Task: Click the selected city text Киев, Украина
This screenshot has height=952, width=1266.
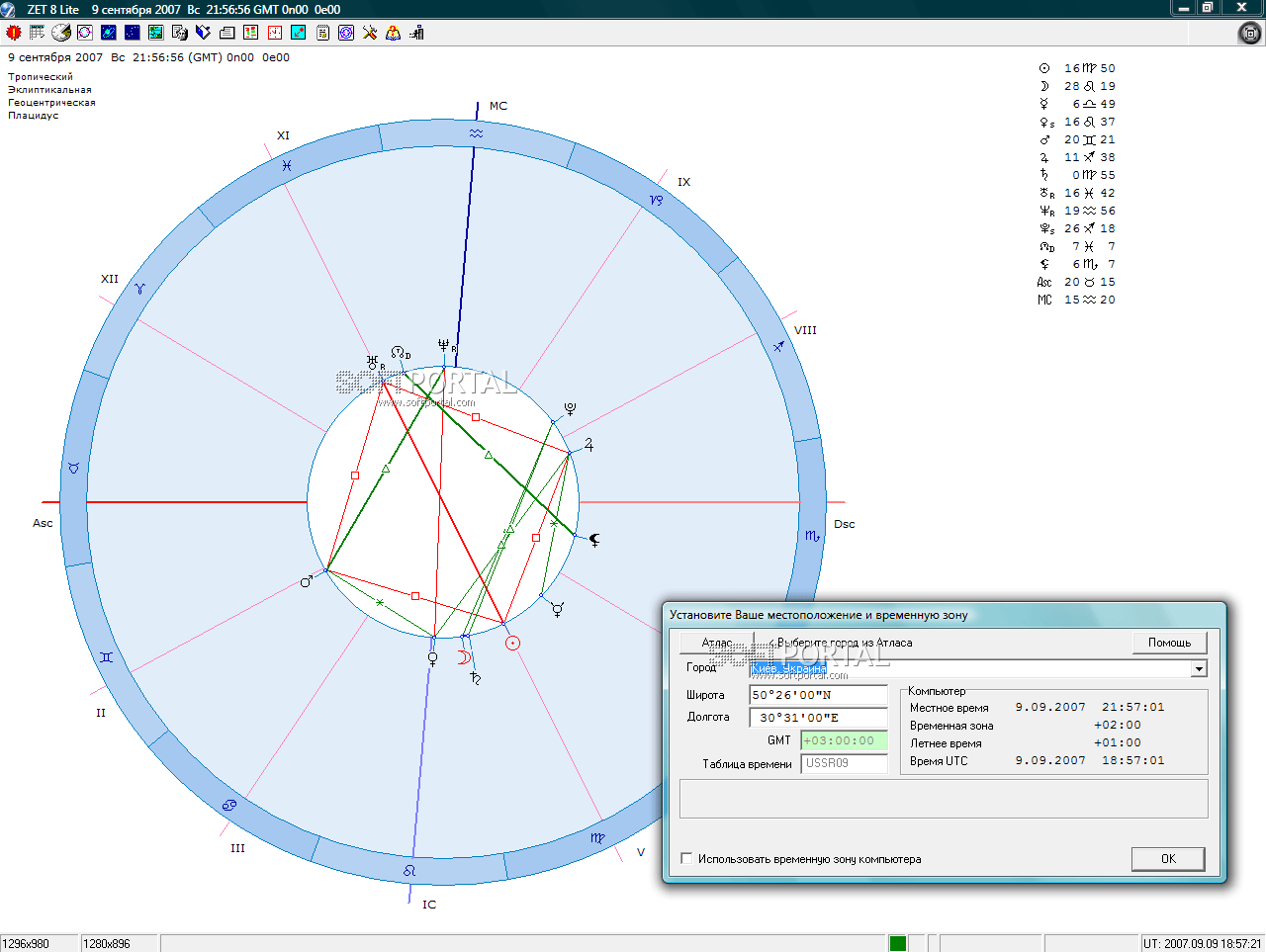Action: (x=787, y=669)
